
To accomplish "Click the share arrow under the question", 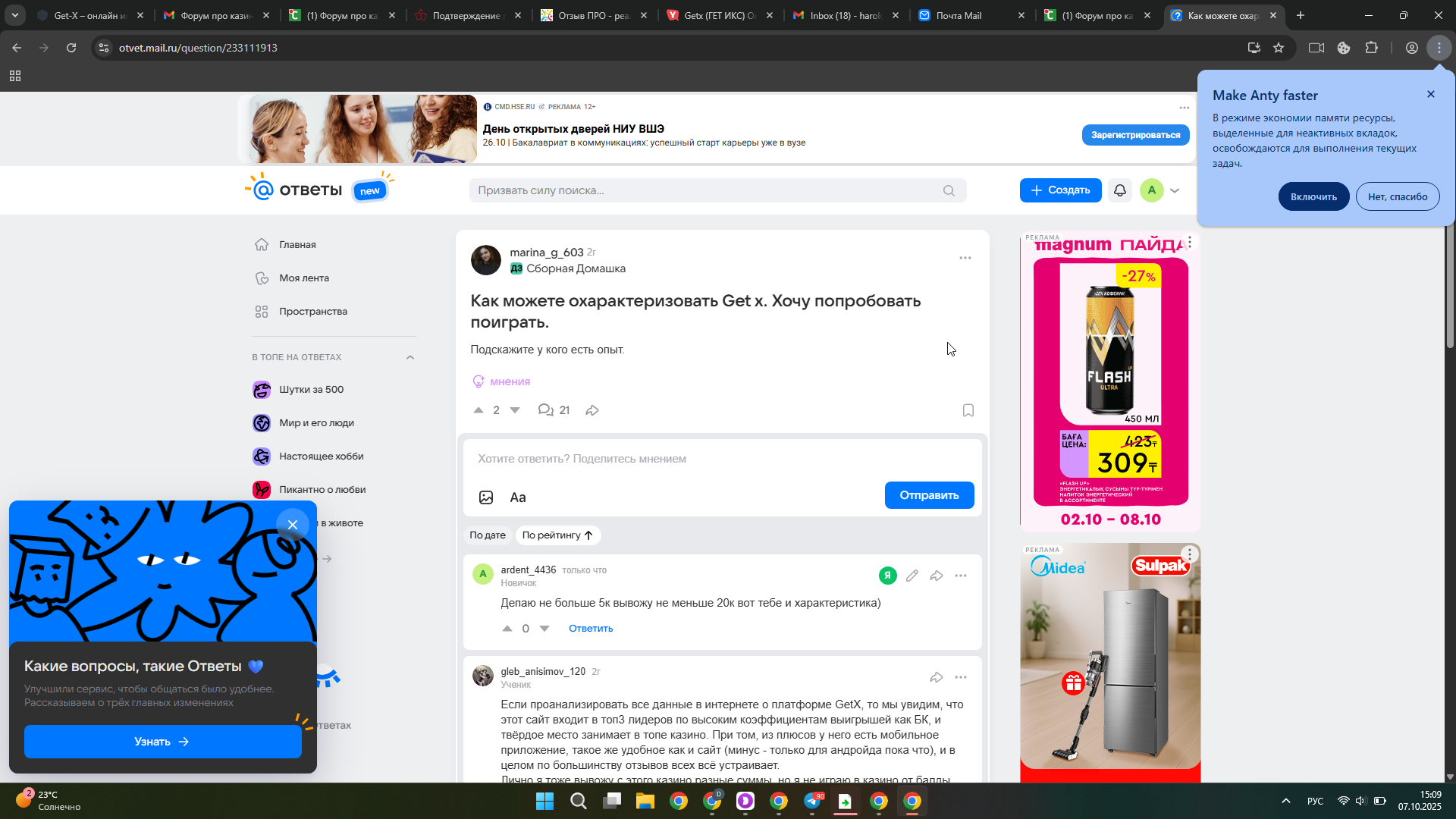I will pyautogui.click(x=592, y=410).
